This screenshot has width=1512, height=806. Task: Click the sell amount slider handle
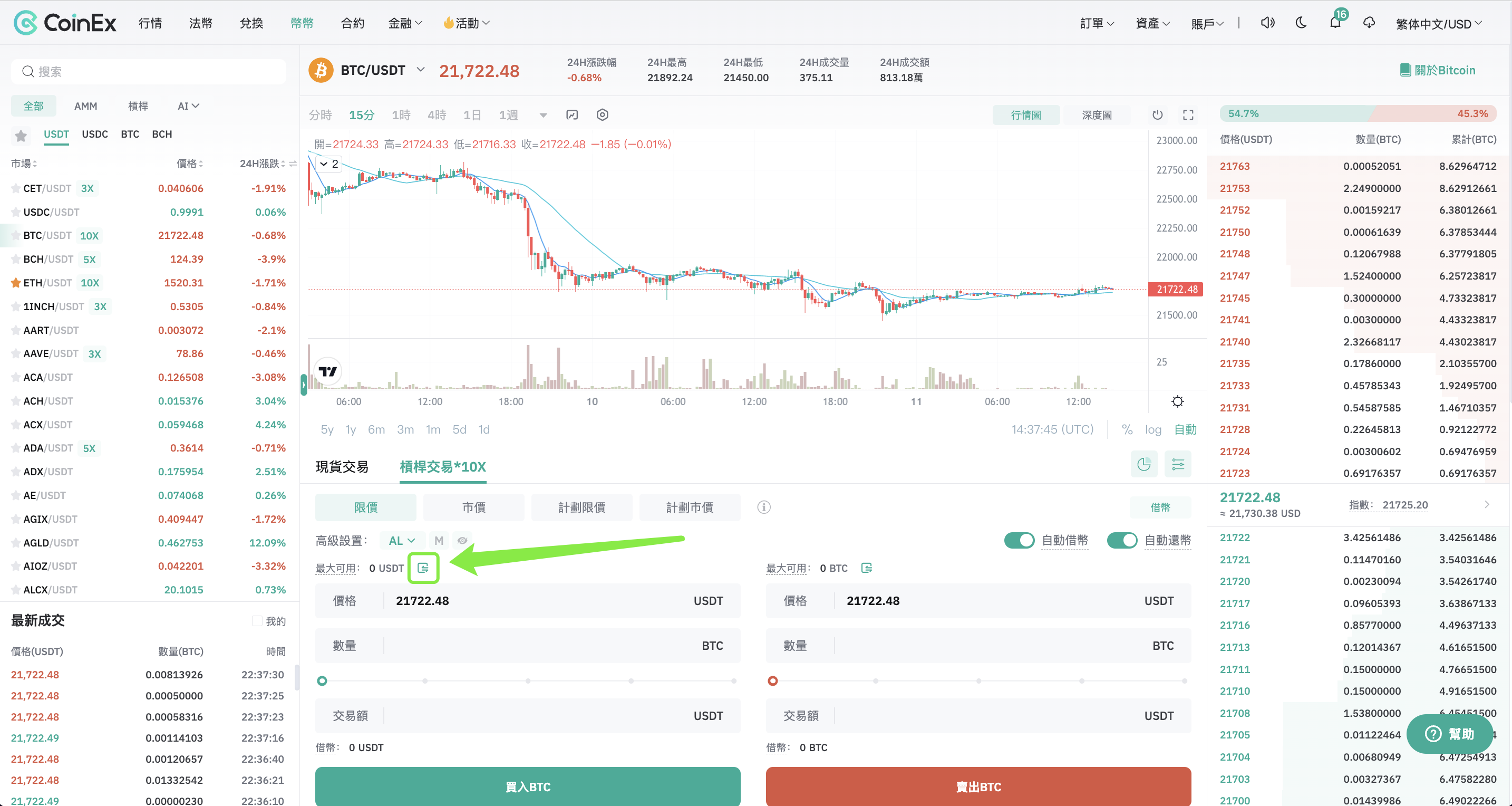(x=772, y=680)
